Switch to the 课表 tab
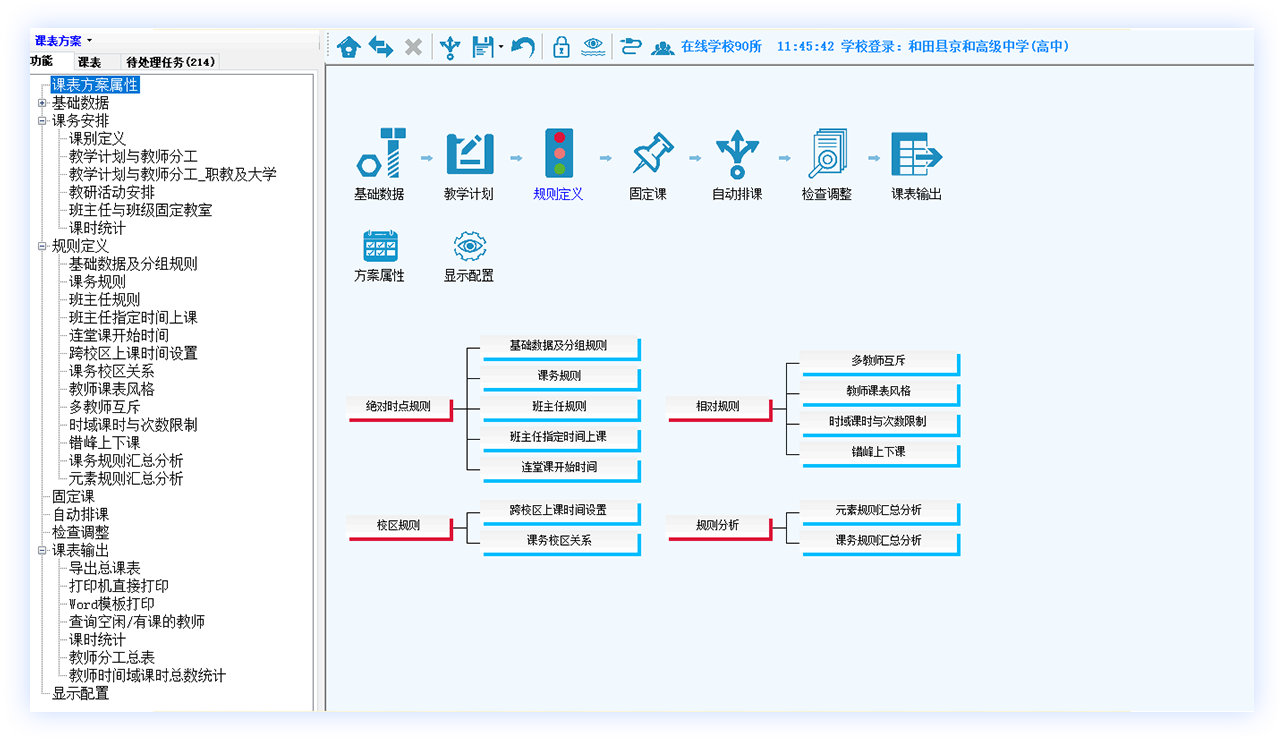 [x=89, y=62]
